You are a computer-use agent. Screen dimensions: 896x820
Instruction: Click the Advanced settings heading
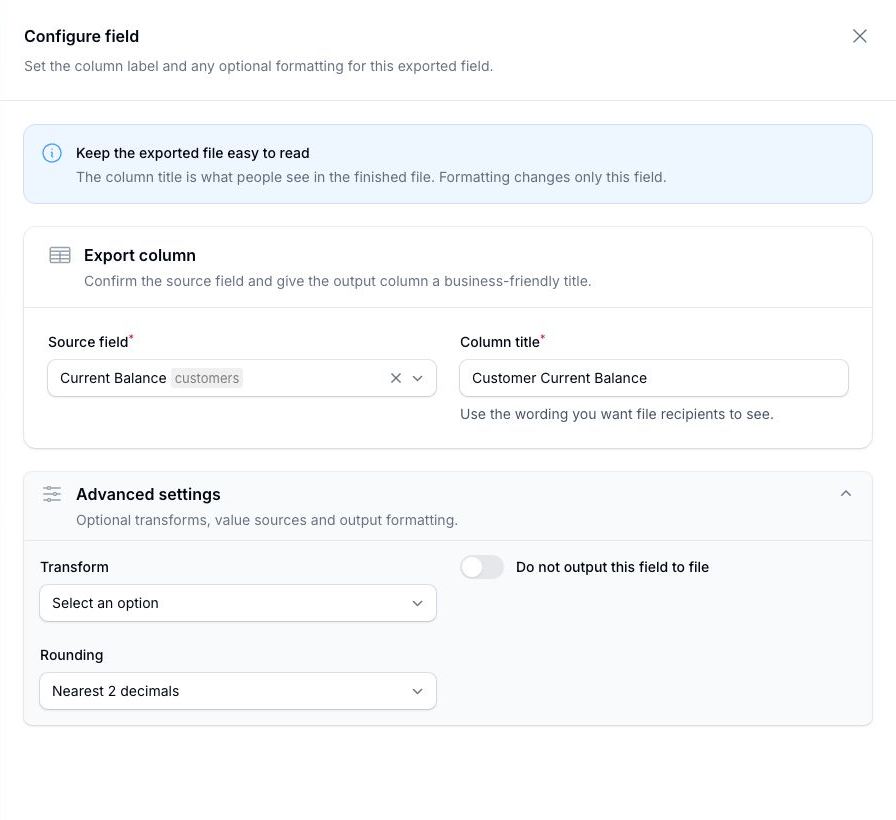pos(148,494)
